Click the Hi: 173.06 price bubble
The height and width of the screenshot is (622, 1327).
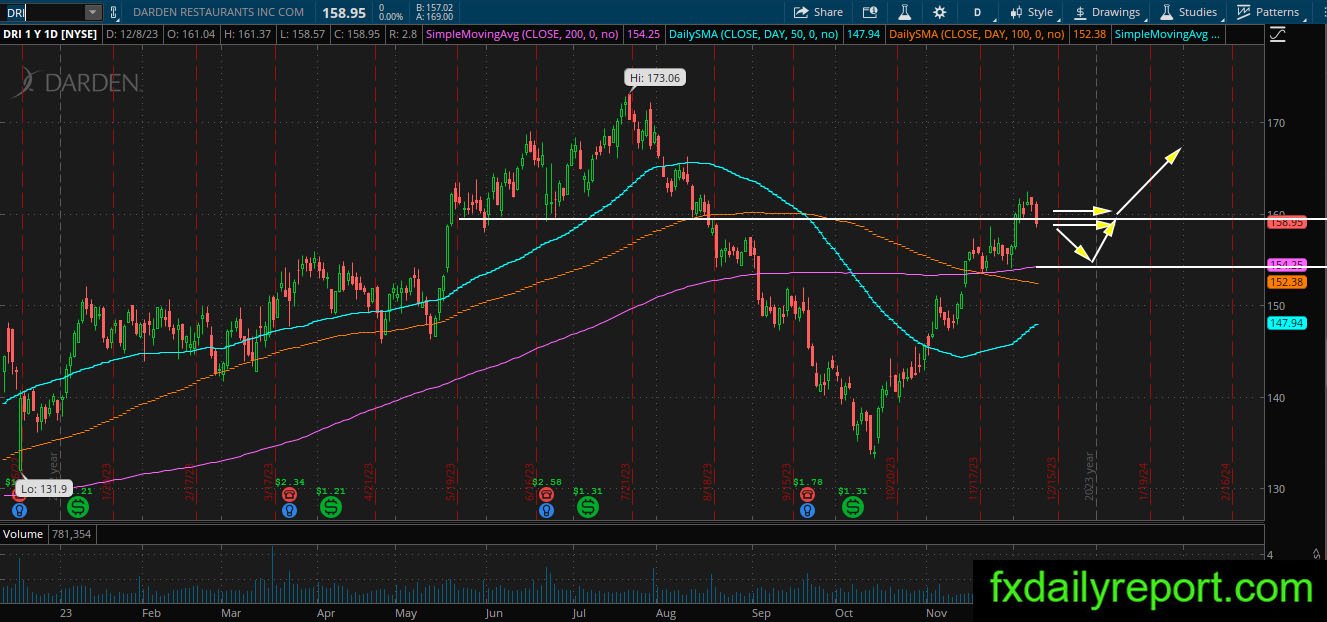(x=655, y=78)
